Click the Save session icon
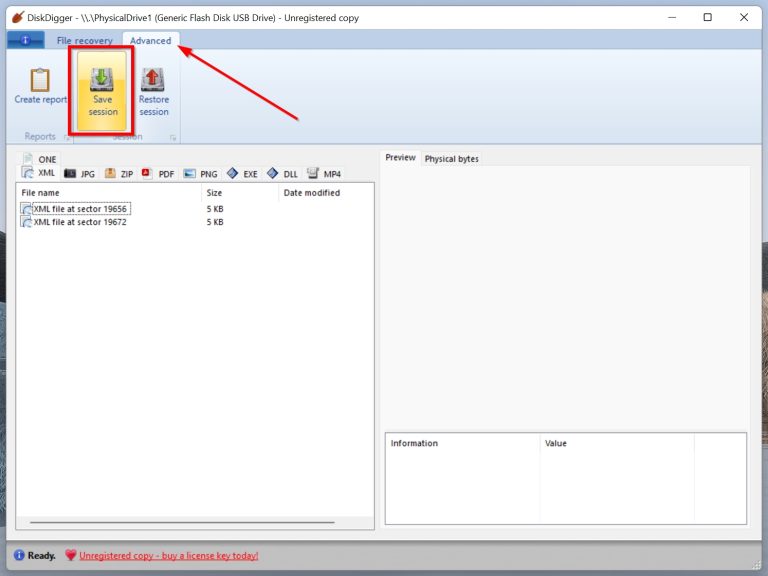Screen dimensions: 768x576 (103, 80)
